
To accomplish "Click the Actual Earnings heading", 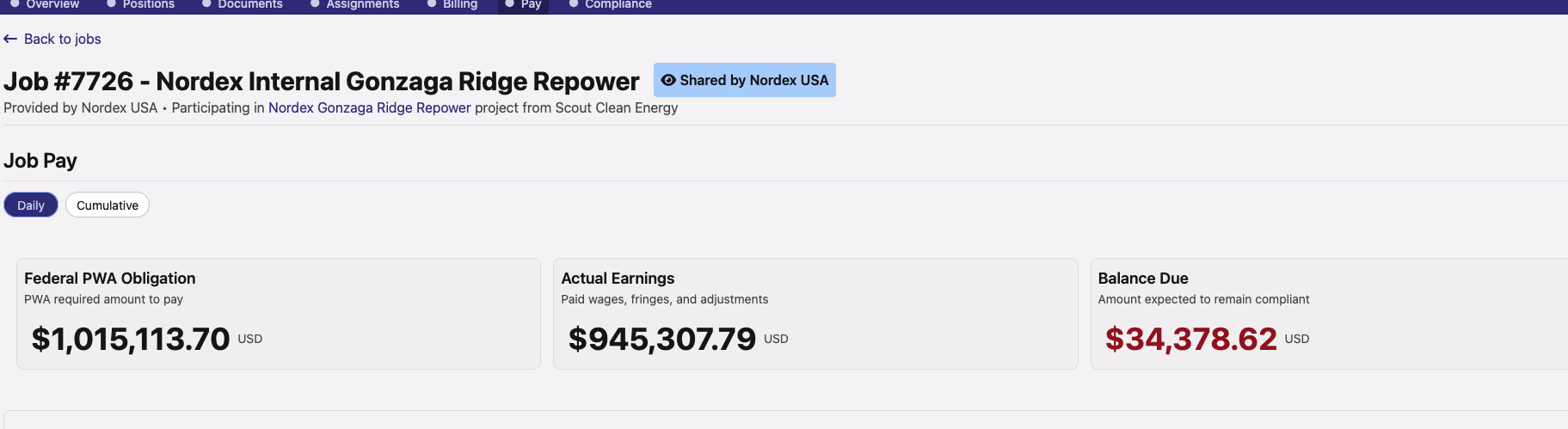I will (618, 278).
